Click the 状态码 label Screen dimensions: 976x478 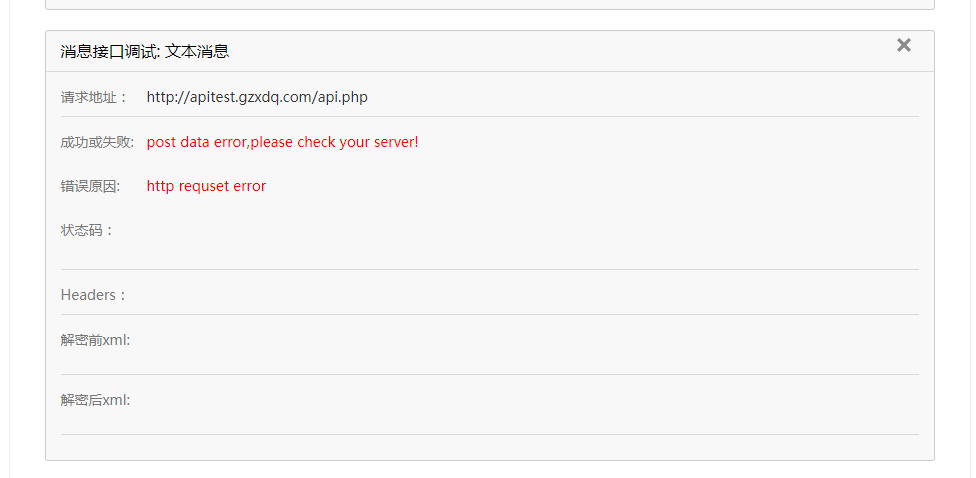[x=87, y=230]
